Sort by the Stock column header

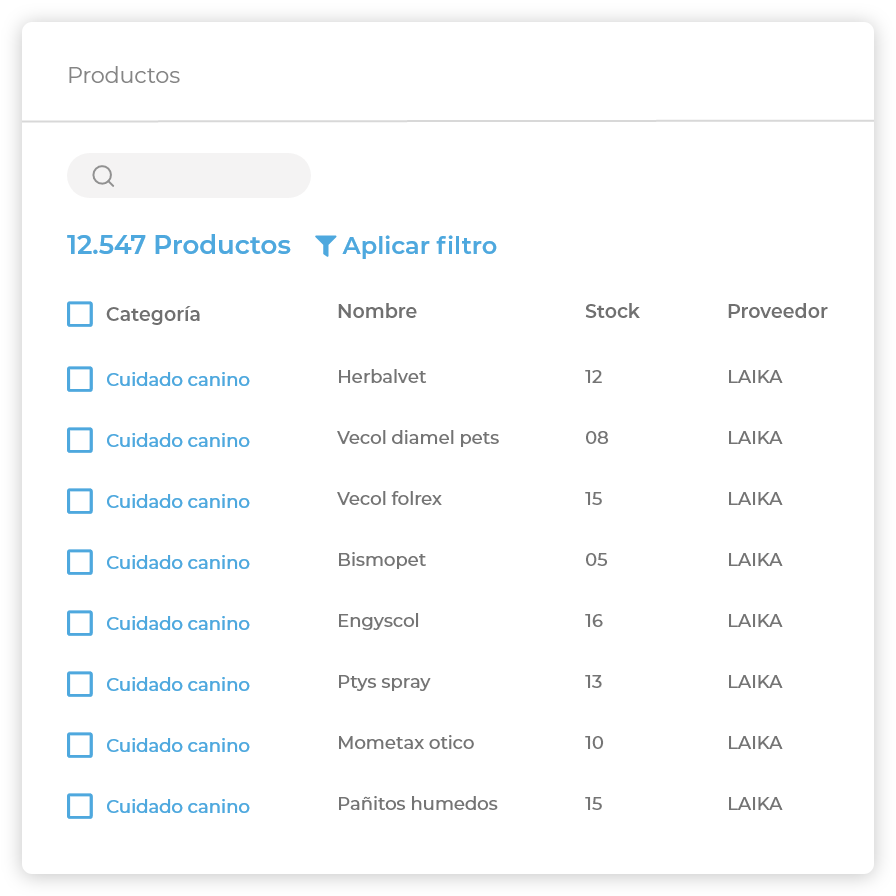point(612,312)
